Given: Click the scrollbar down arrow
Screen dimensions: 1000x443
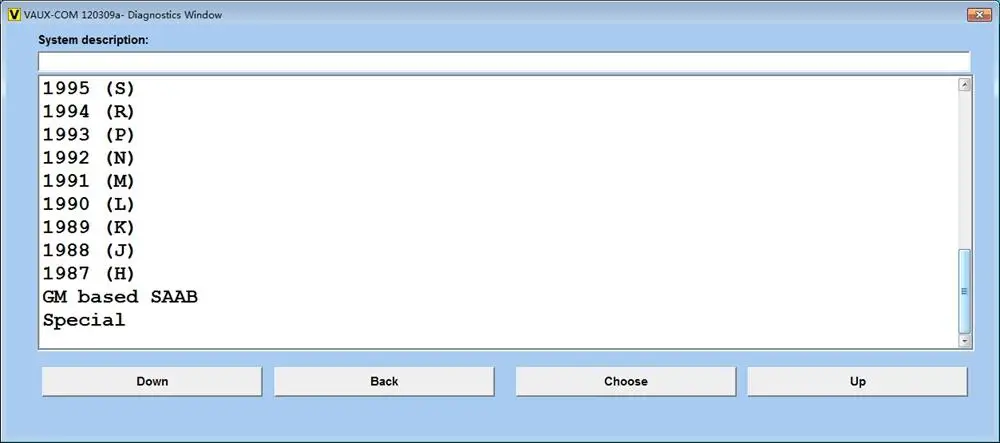Looking at the screenshot, I should click(x=964, y=341).
